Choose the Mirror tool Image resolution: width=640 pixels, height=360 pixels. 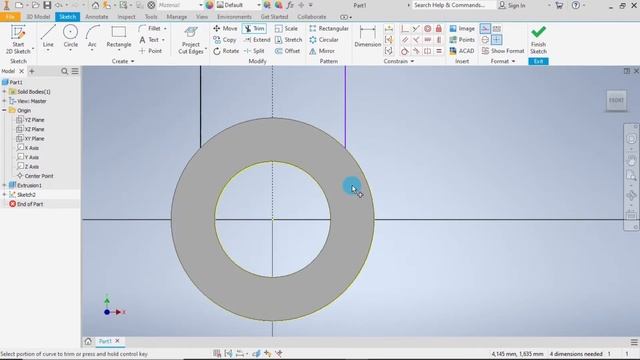pyautogui.click(x=322, y=51)
